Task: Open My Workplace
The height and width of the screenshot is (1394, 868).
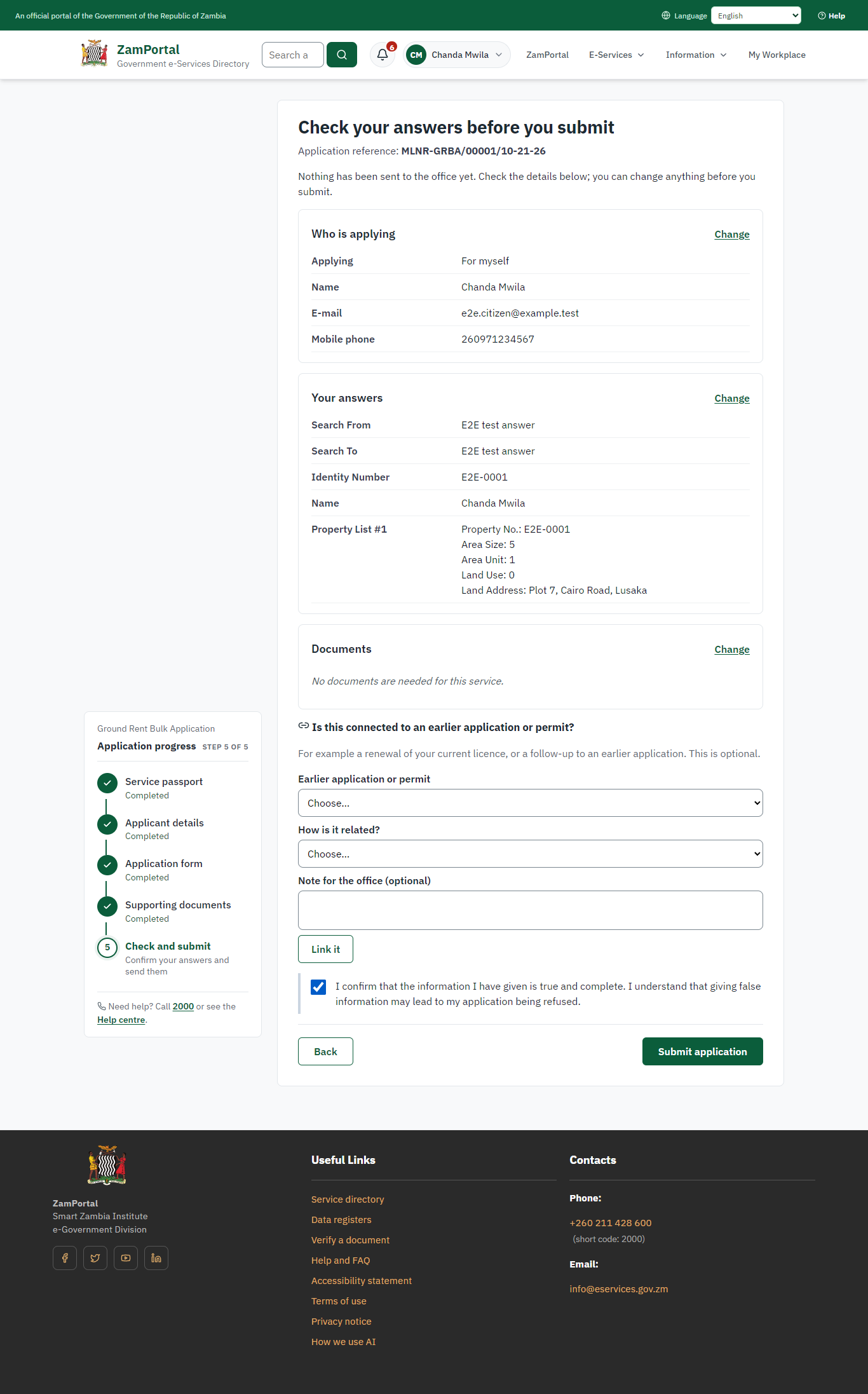Action: (x=777, y=55)
